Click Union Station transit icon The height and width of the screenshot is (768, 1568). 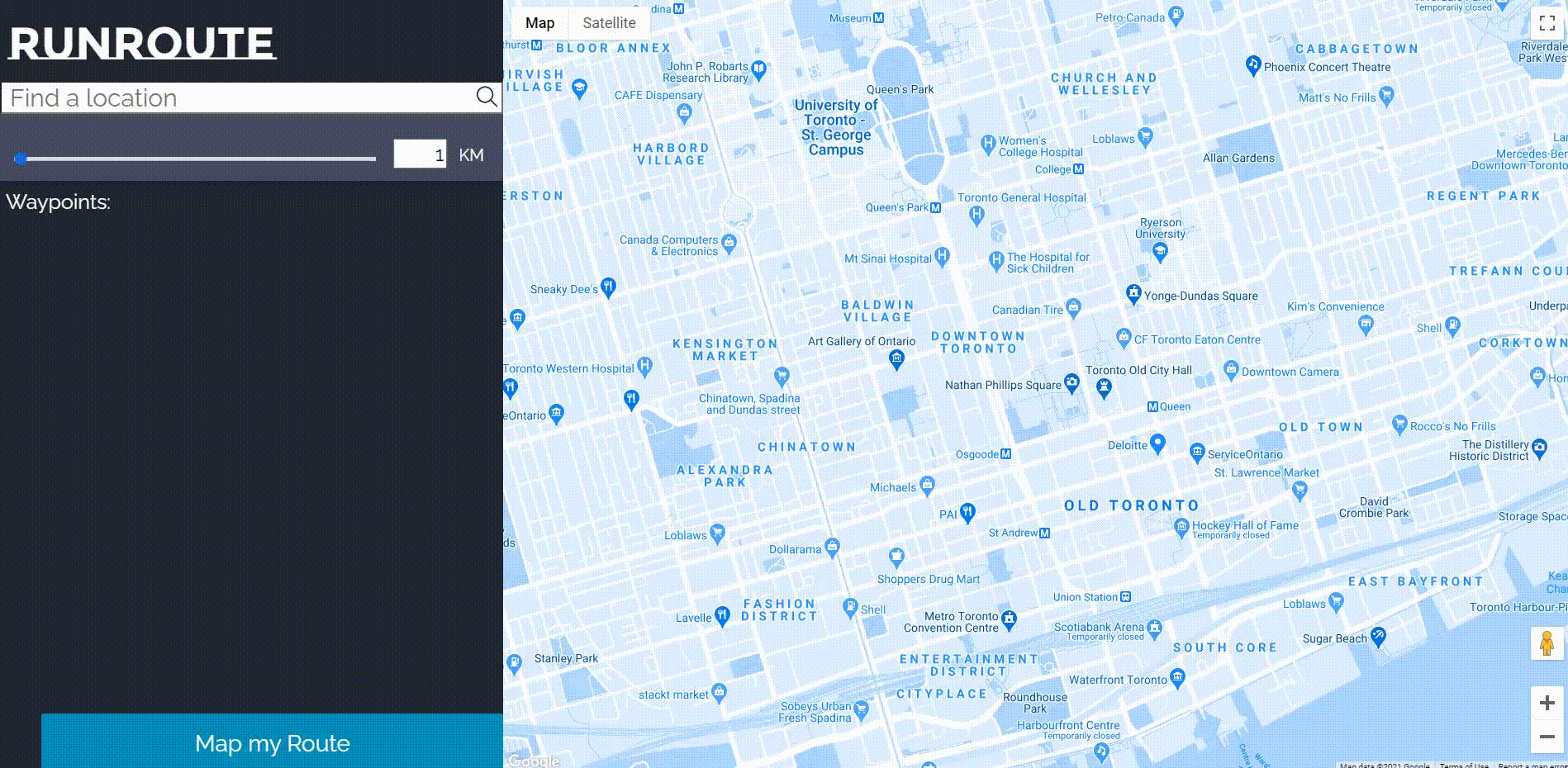pos(1125,596)
